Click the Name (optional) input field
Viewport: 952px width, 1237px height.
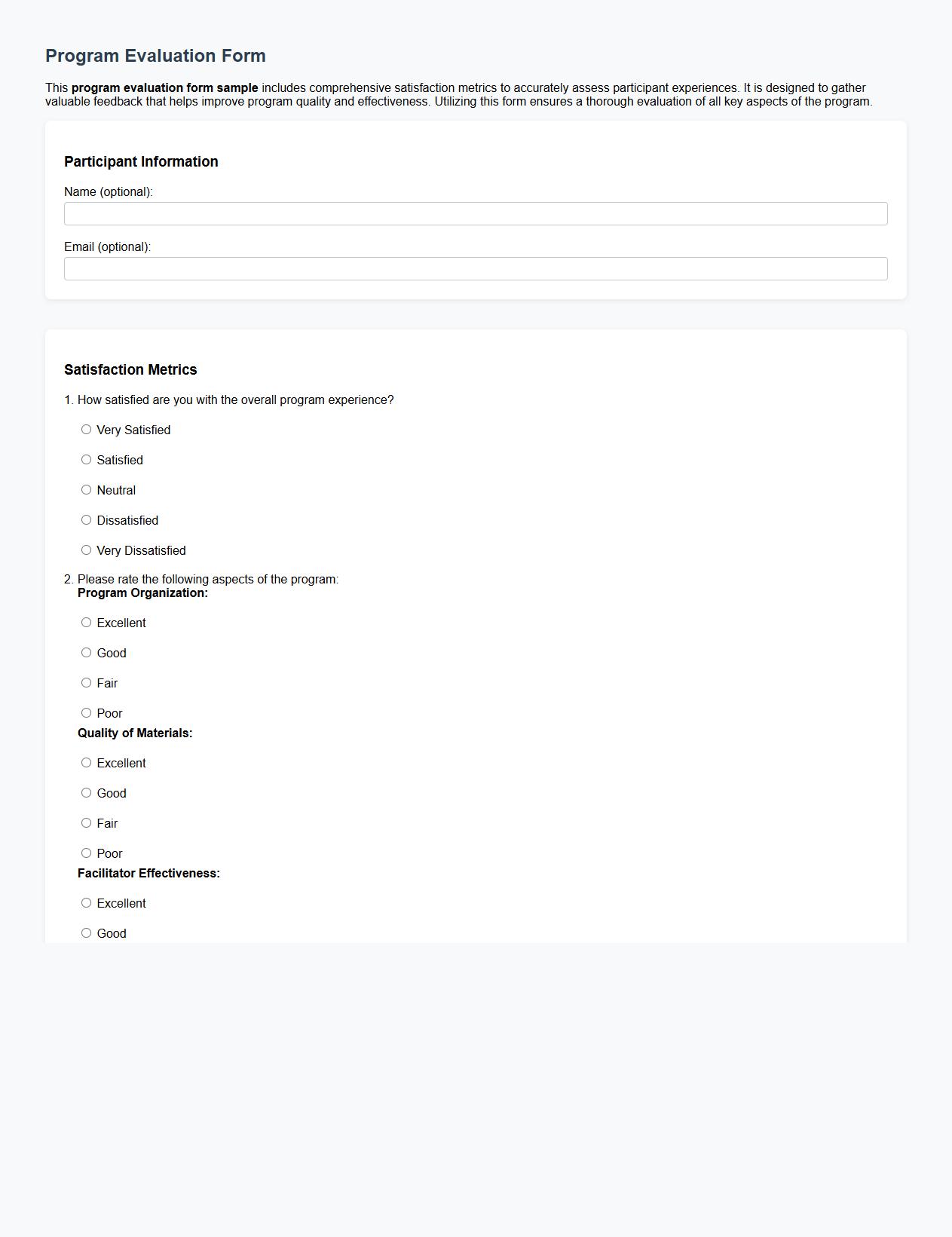coord(475,214)
